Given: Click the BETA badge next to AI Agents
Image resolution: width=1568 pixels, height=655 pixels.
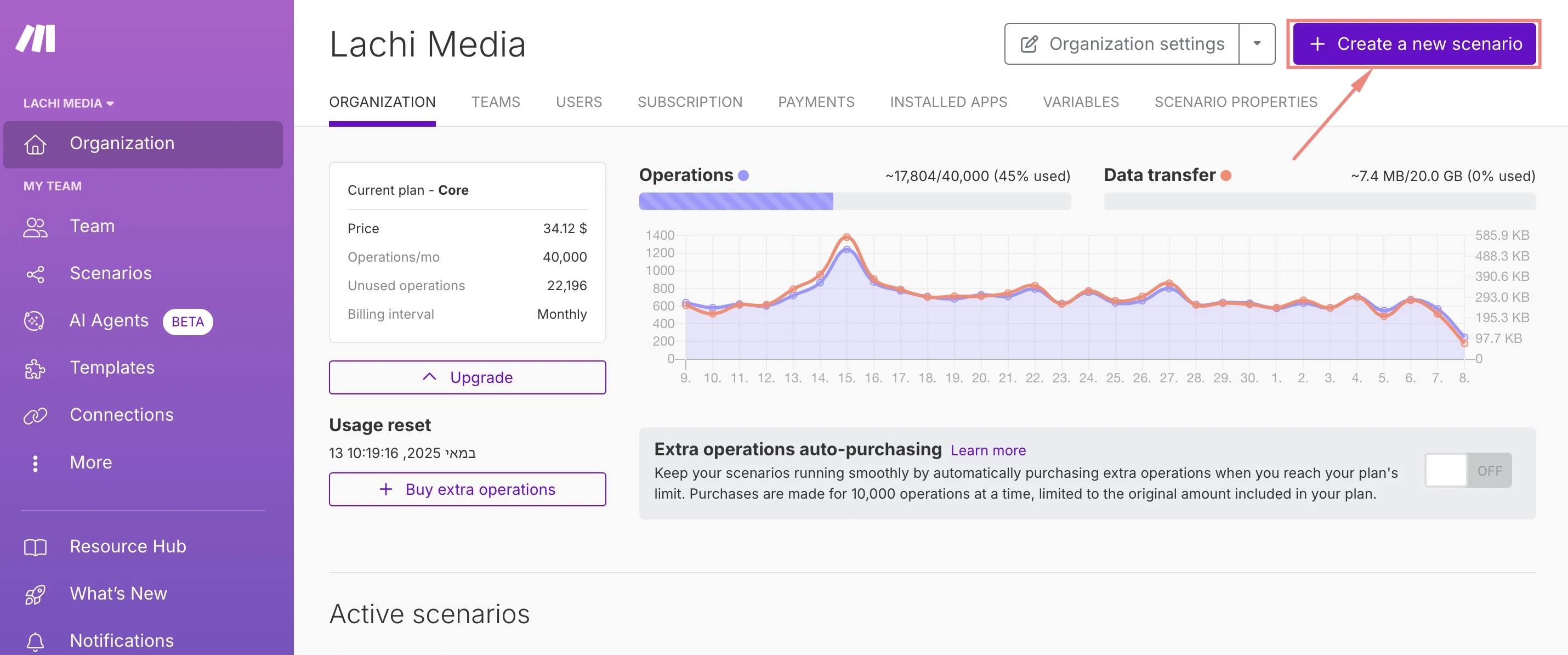Looking at the screenshot, I should point(188,321).
